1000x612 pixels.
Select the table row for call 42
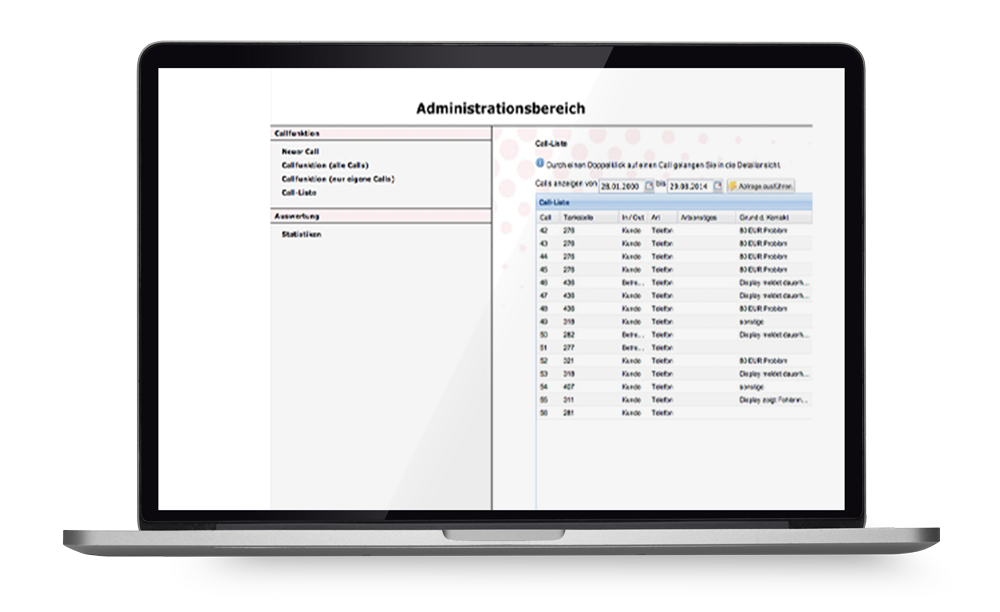click(675, 230)
